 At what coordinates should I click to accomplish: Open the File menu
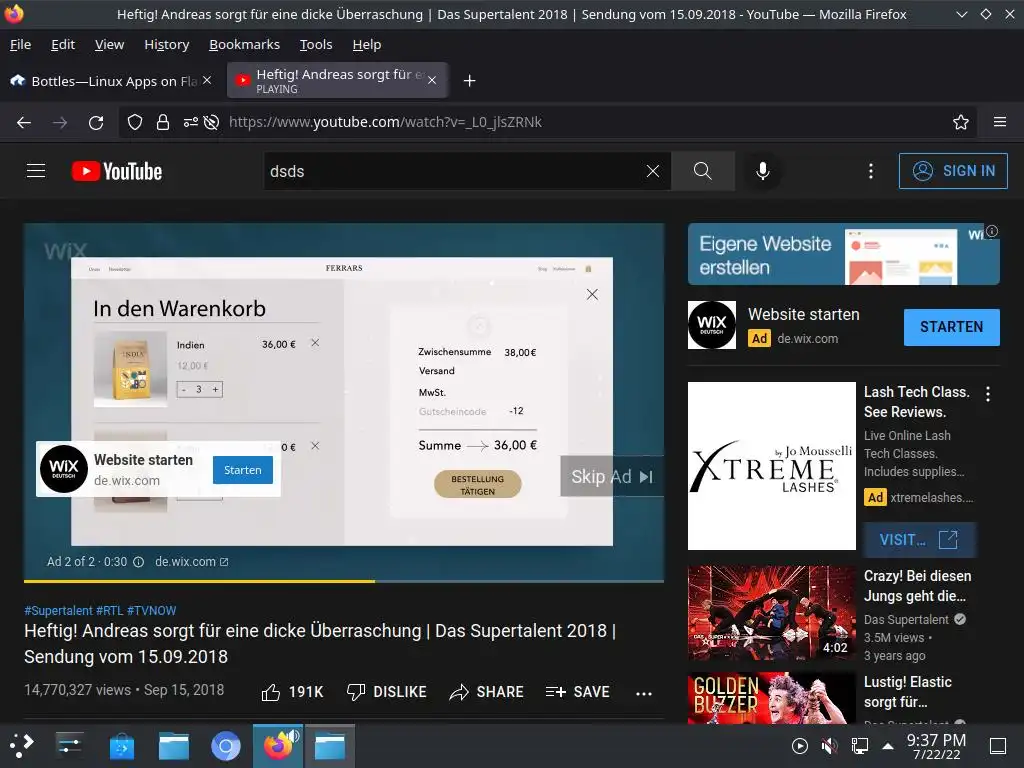(20, 44)
